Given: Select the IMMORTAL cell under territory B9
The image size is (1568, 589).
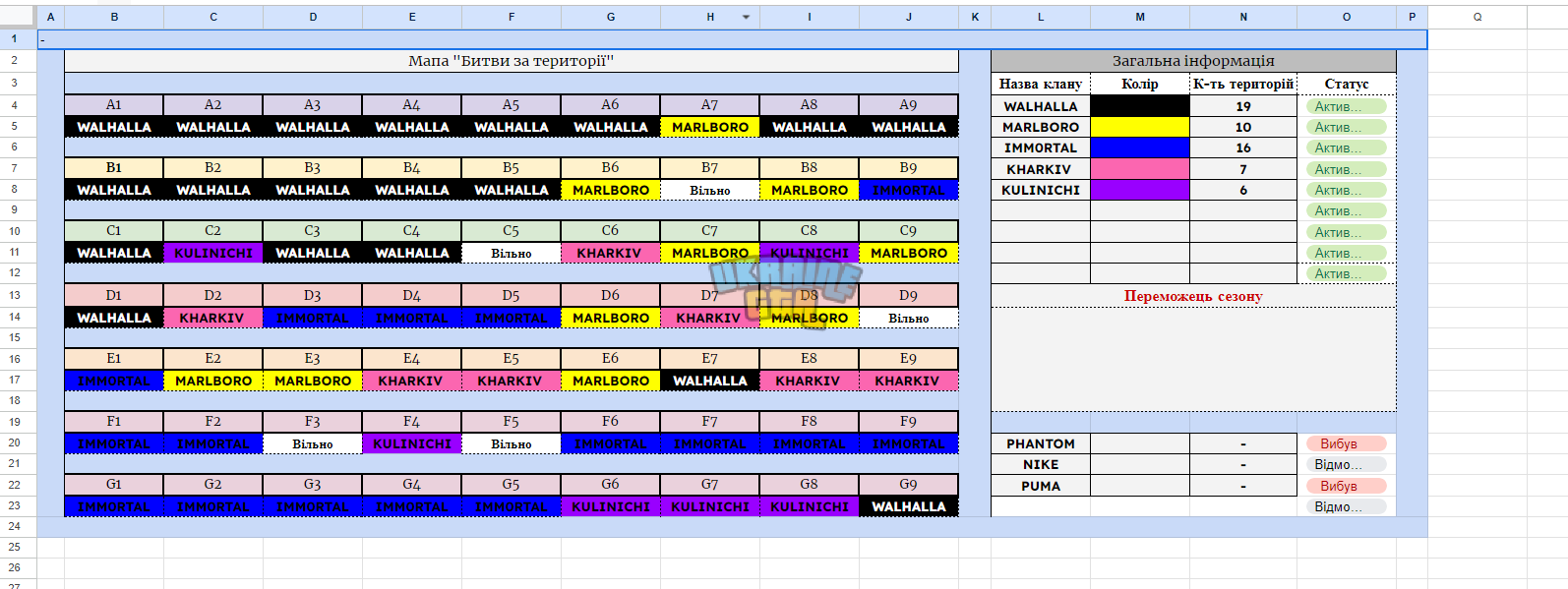Looking at the screenshot, I should (909, 190).
